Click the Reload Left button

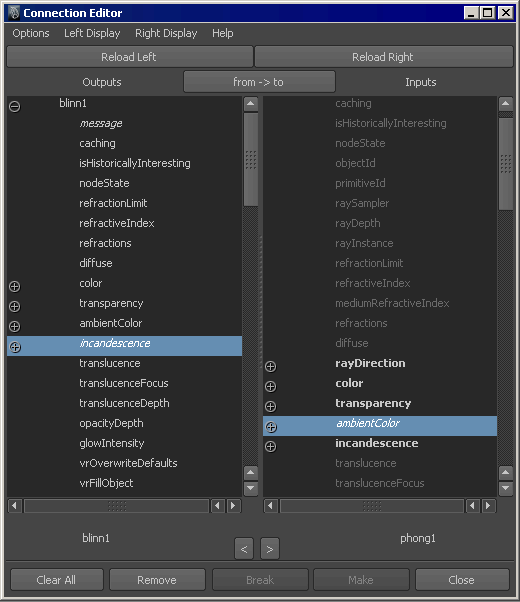click(129, 57)
